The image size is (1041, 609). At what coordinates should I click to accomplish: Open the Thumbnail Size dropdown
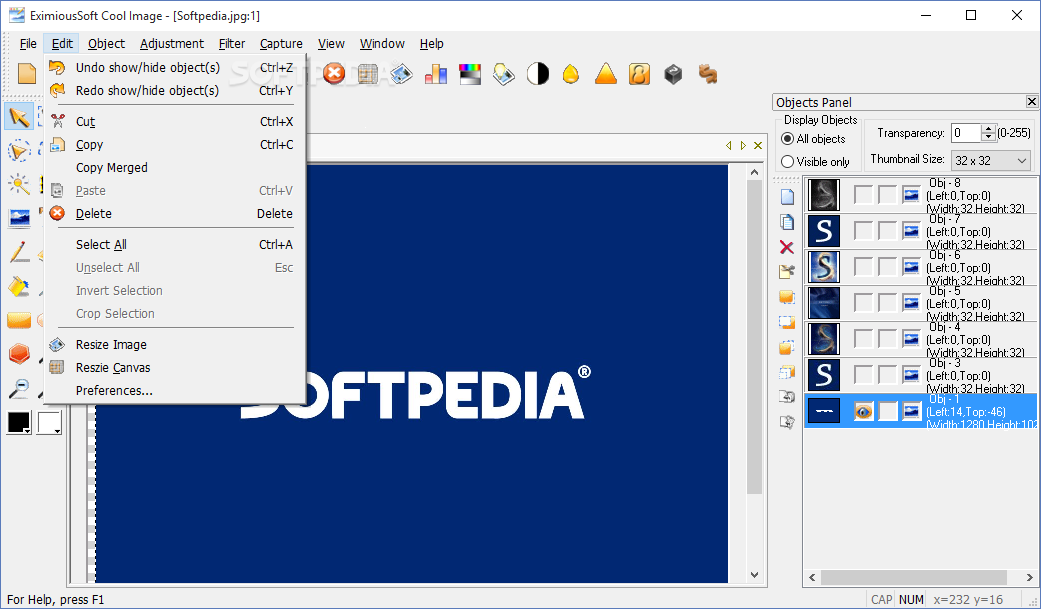(x=991, y=161)
